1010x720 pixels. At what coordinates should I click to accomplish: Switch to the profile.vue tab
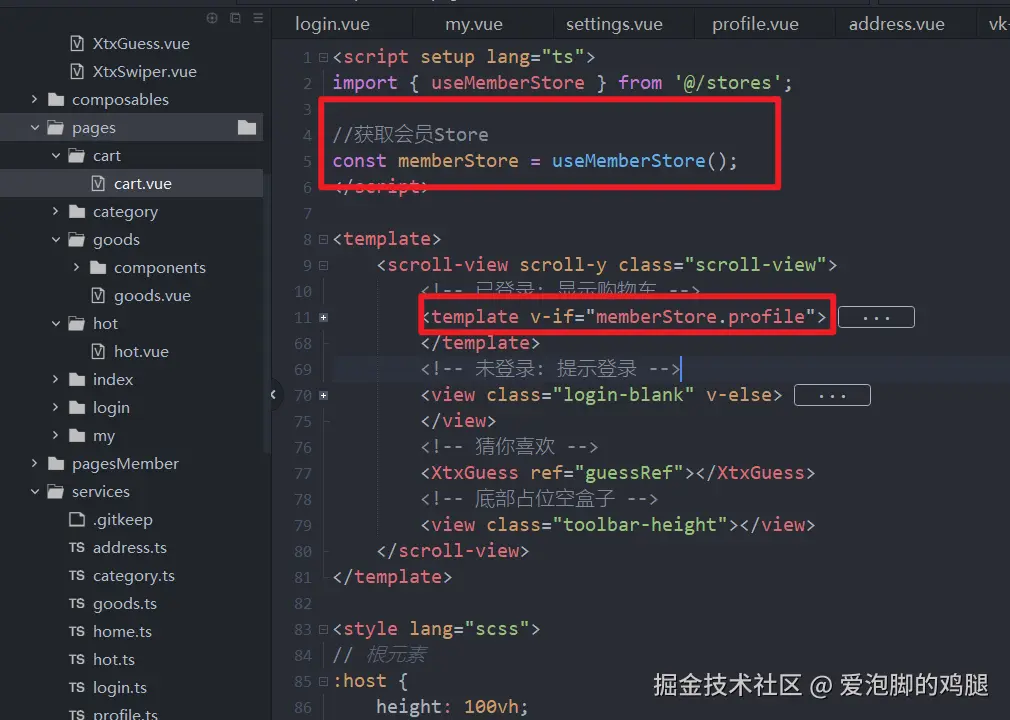(x=755, y=24)
